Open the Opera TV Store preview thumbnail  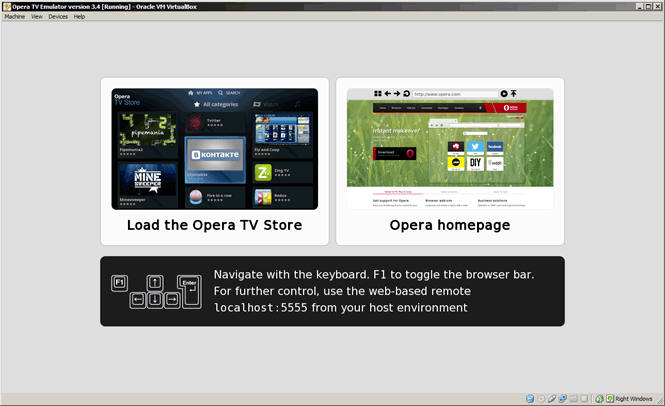(x=215, y=149)
